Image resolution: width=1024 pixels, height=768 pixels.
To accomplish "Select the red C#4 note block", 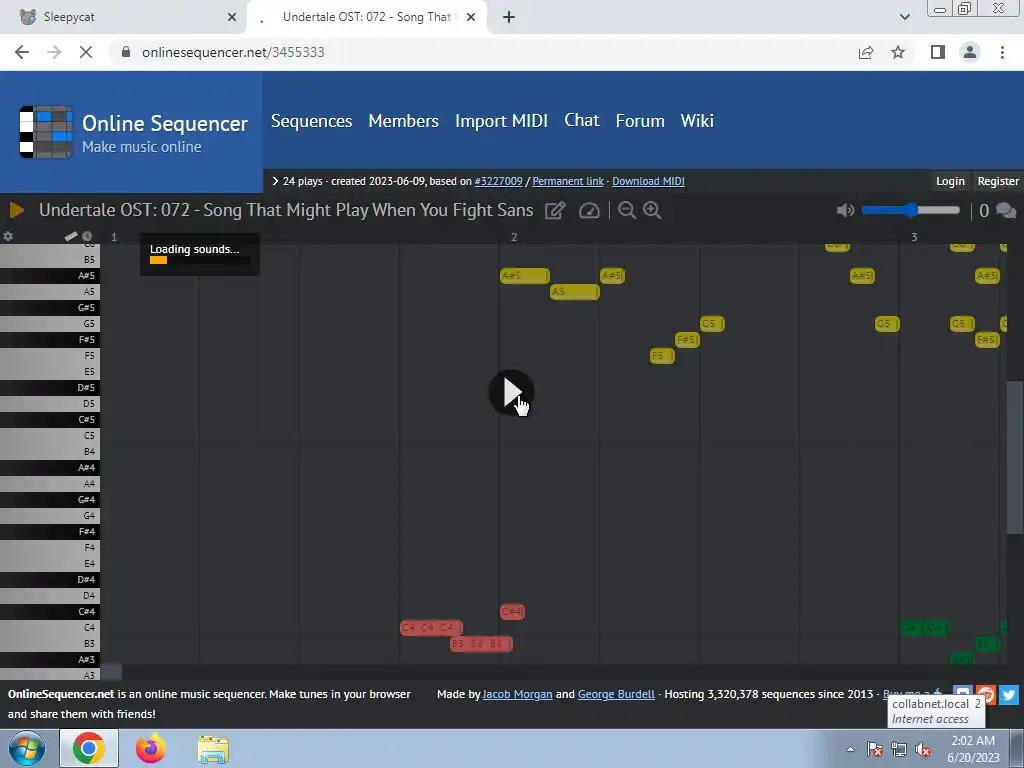I will click(512, 611).
